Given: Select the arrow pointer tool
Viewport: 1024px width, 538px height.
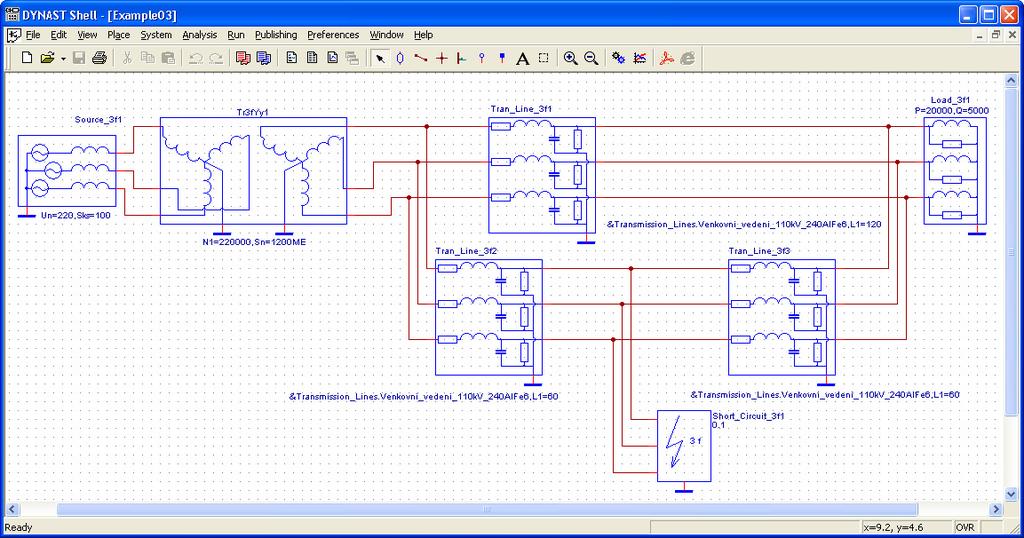Looking at the screenshot, I should (x=379, y=58).
